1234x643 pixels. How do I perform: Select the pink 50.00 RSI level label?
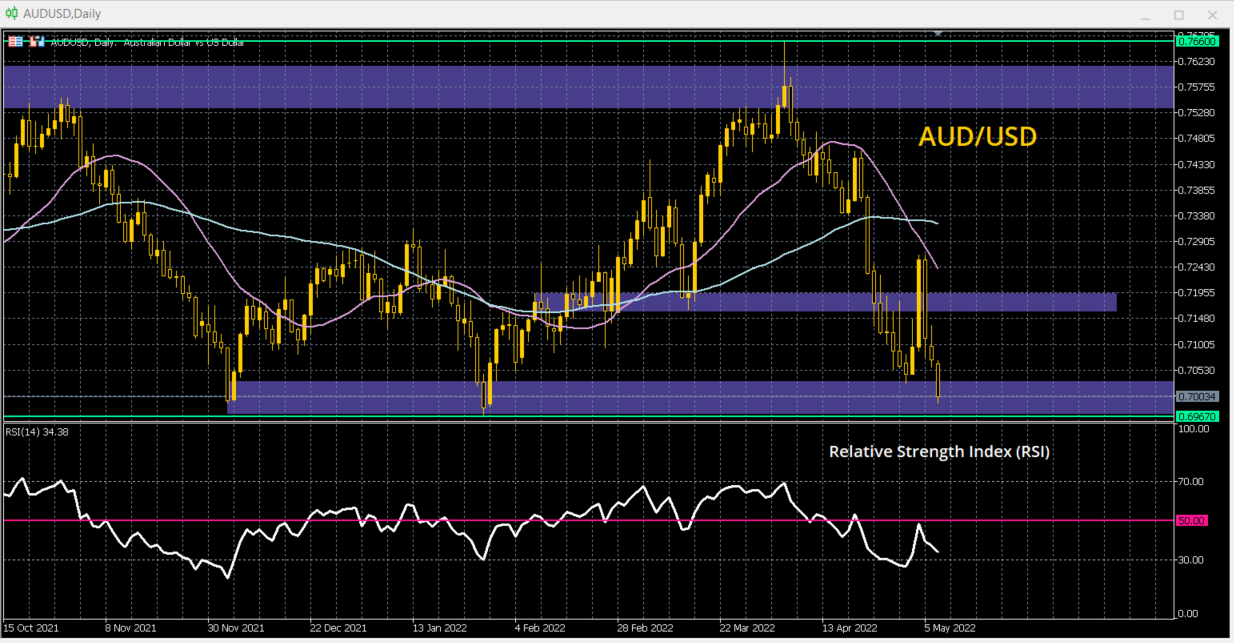(1193, 520)
